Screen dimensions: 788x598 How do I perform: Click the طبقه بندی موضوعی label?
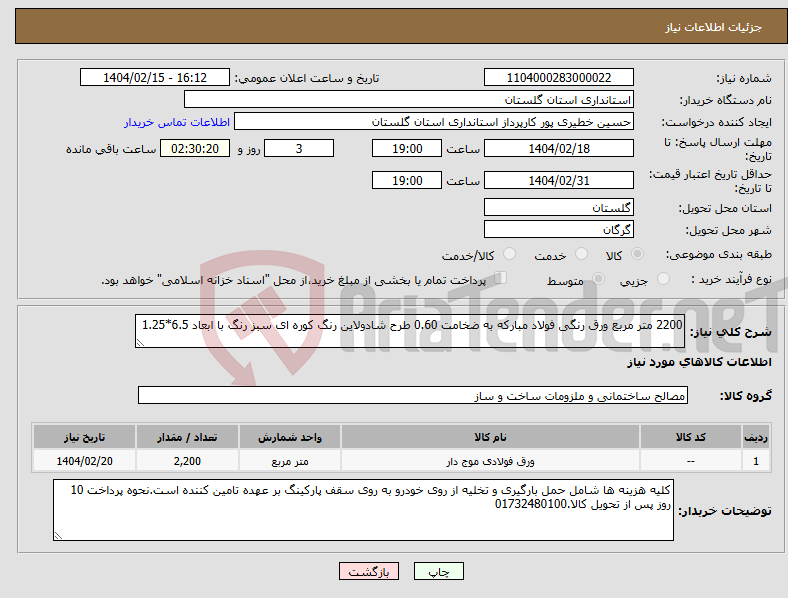pyautogui.click(x=719, y=254)
